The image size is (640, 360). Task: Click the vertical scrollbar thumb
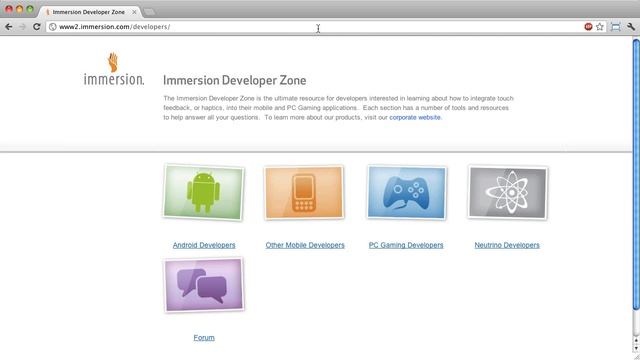pyautogui.click(x=636, y=174)
